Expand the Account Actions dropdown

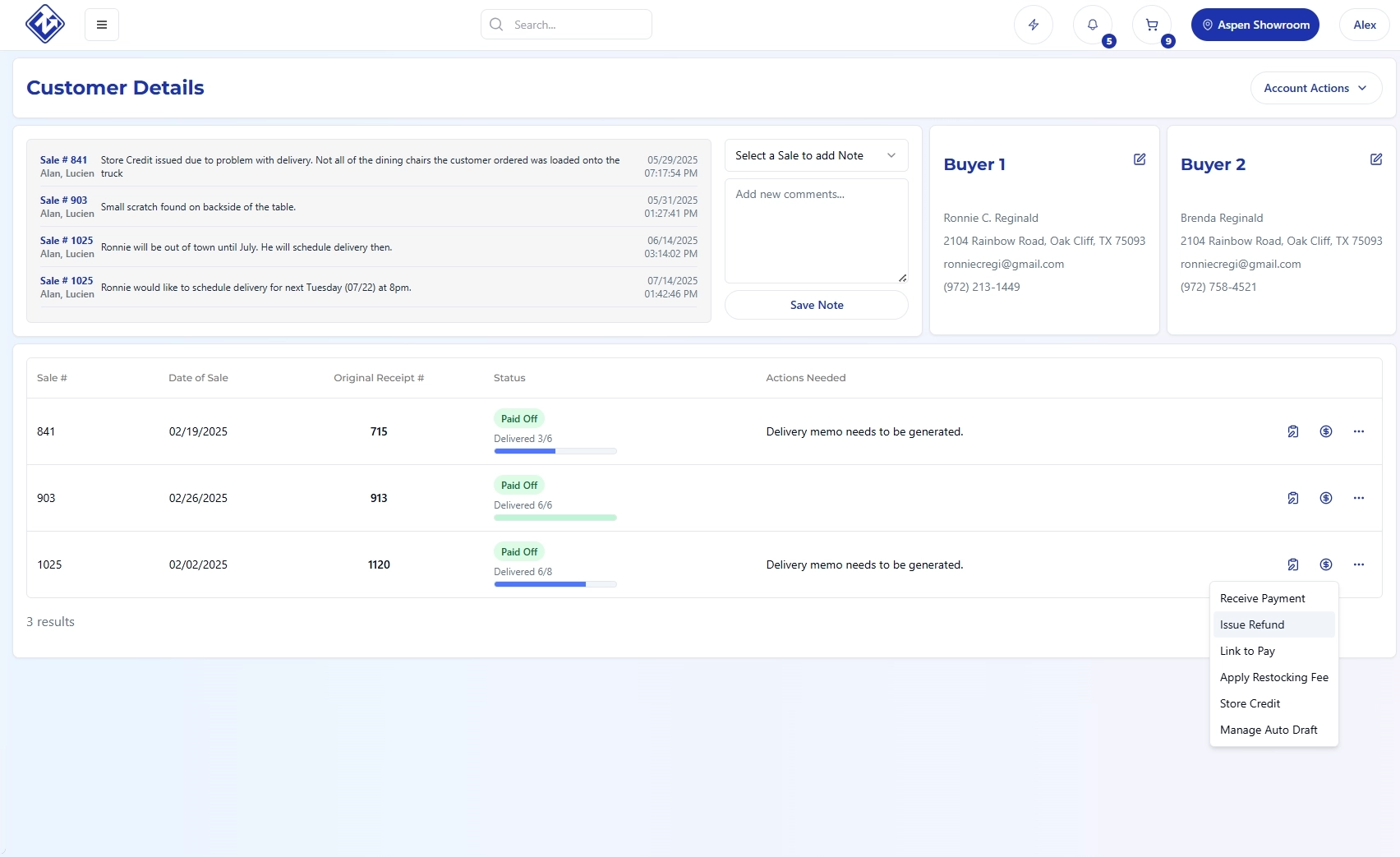(x=1315, y=88)
